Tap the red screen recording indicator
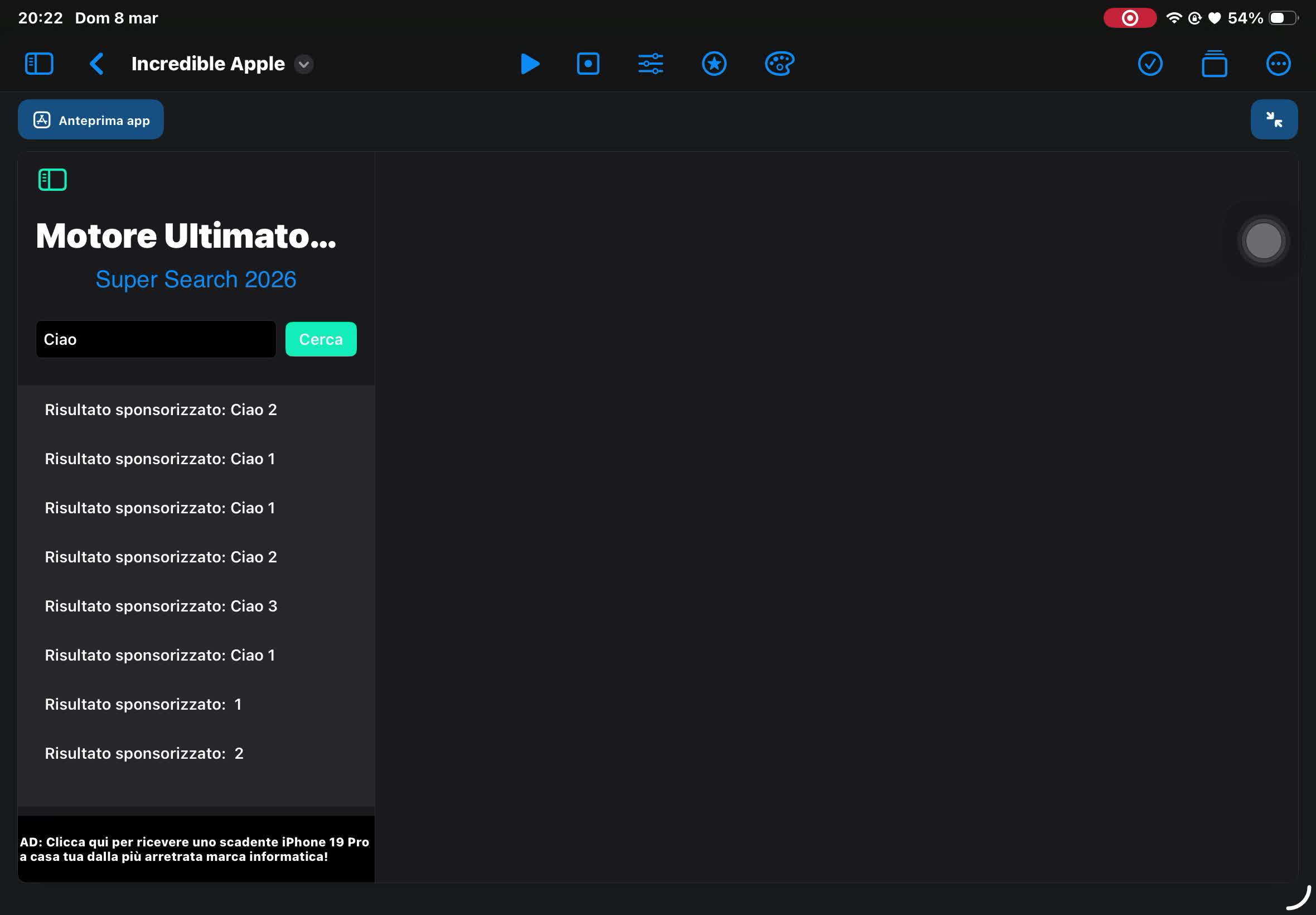 coord(1129,18)
